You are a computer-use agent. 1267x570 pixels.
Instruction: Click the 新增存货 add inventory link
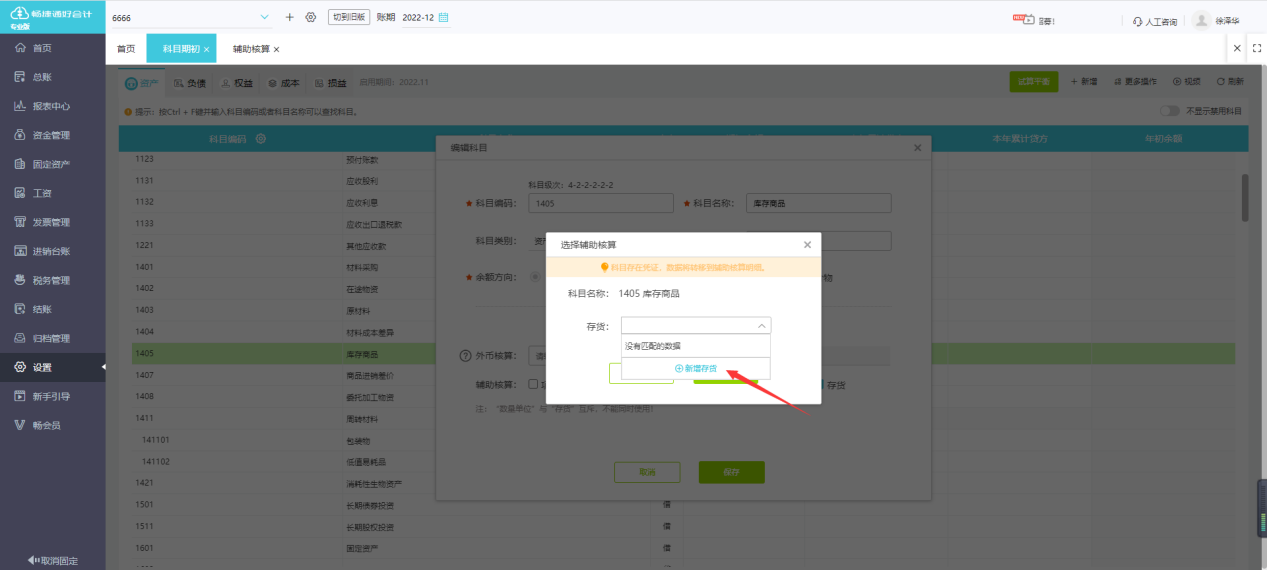[696, 368]
